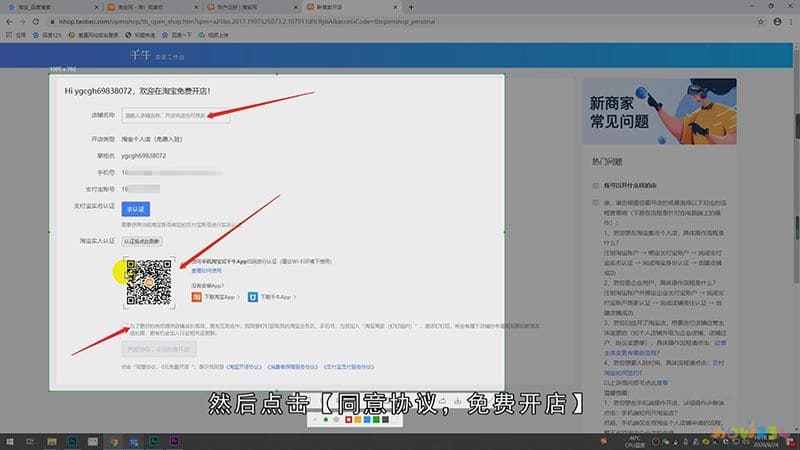Click the QR code image
The image size is (800, 450).
tap(149, 282)
